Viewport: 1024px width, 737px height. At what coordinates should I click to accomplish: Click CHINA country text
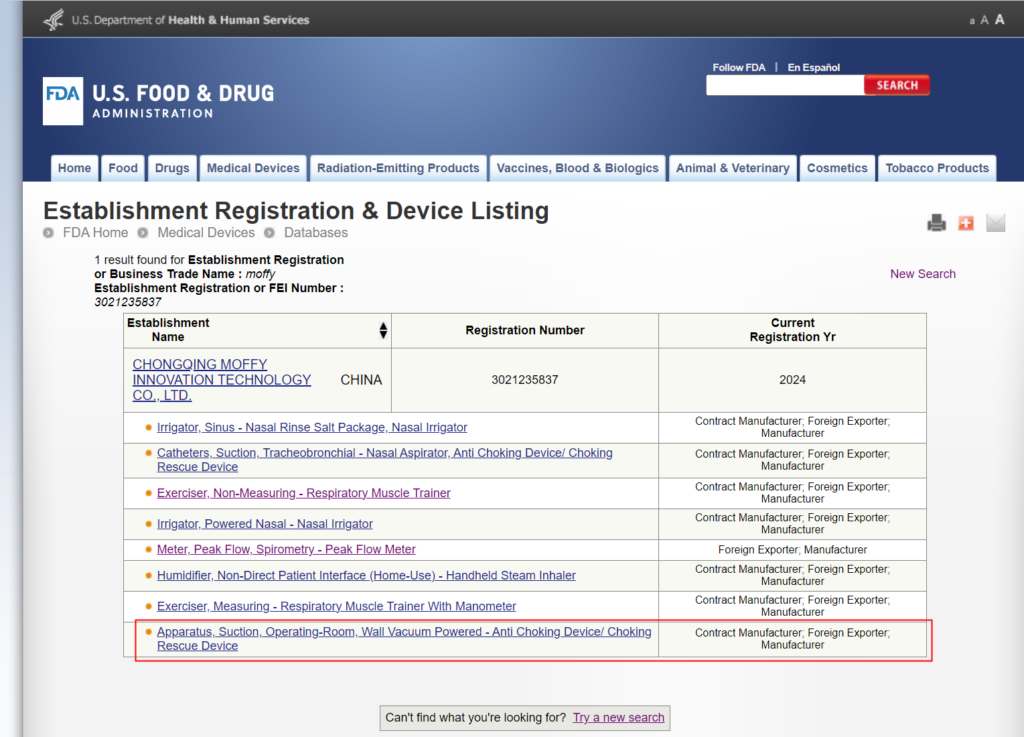pyautogui.click(x=361, y=380)
